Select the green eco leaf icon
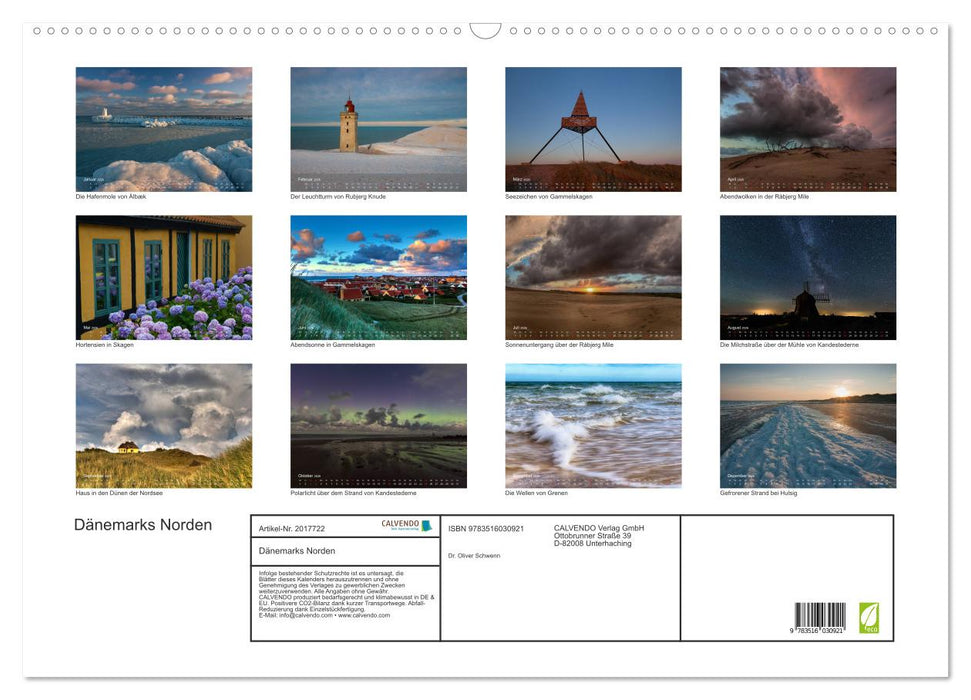This screenshot has width=971, height=700. pyautogui.click(x=870, y=620)
